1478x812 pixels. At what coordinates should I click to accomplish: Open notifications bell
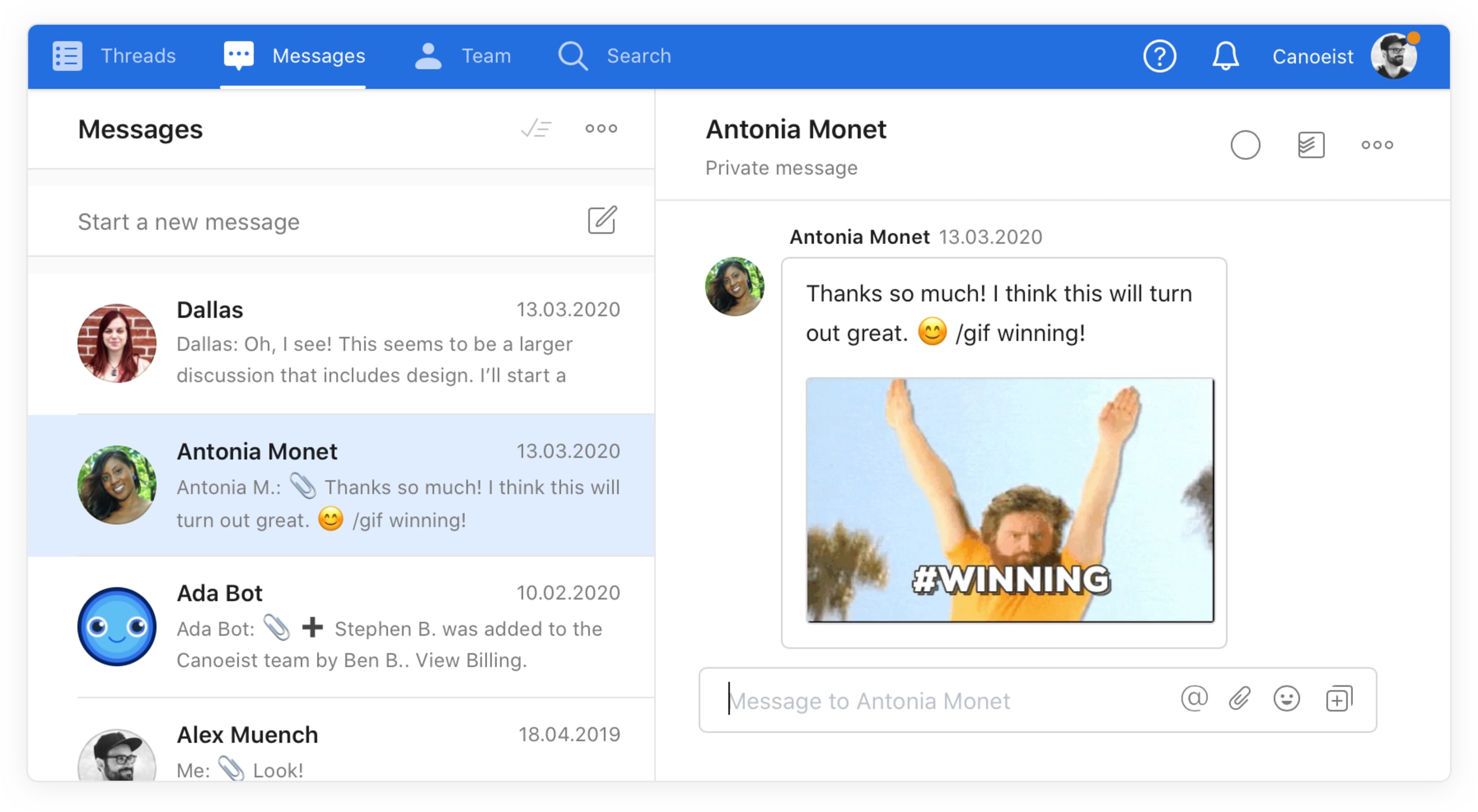(1225, 56)
